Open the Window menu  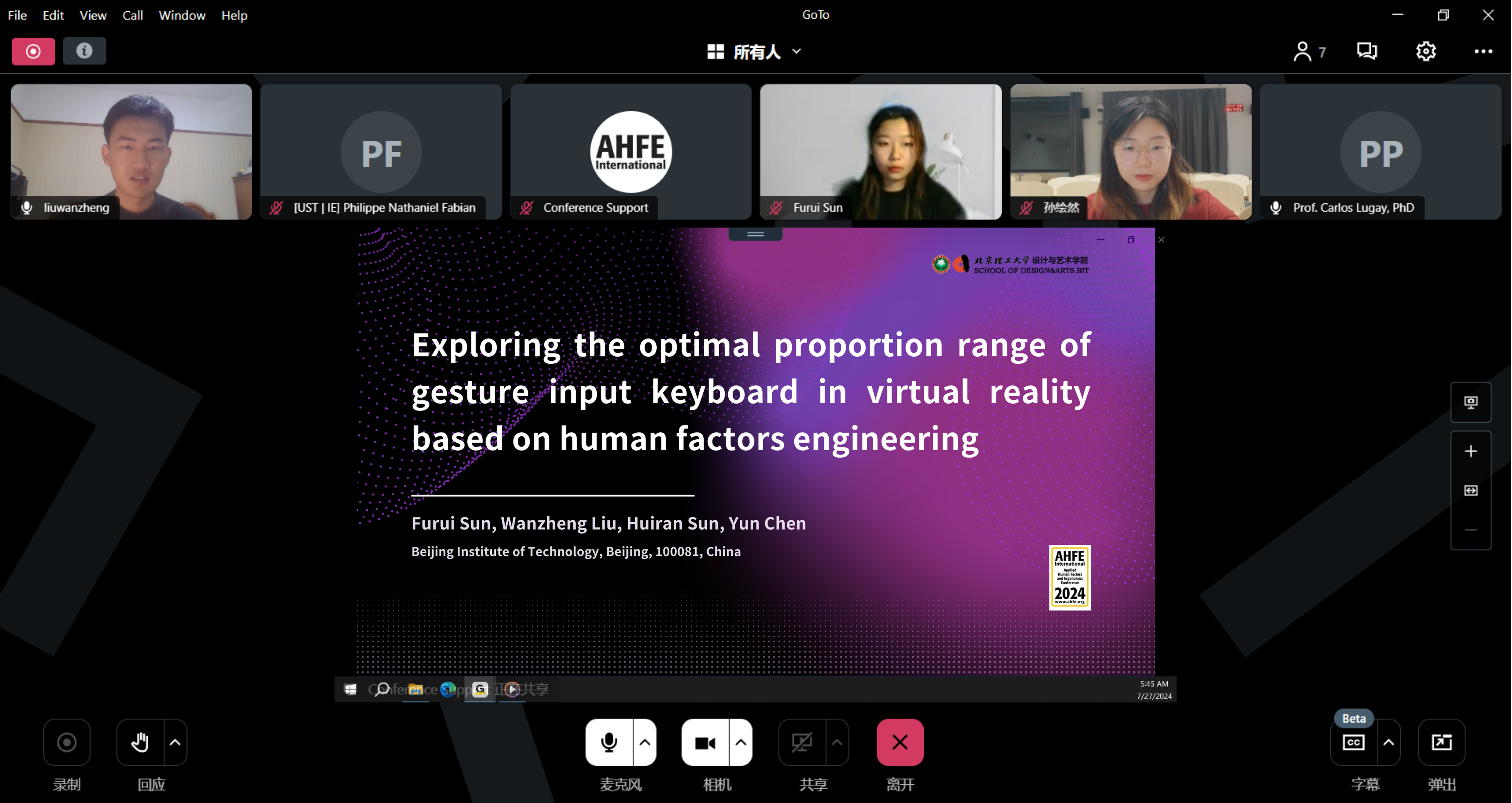[x=182, y=15]
